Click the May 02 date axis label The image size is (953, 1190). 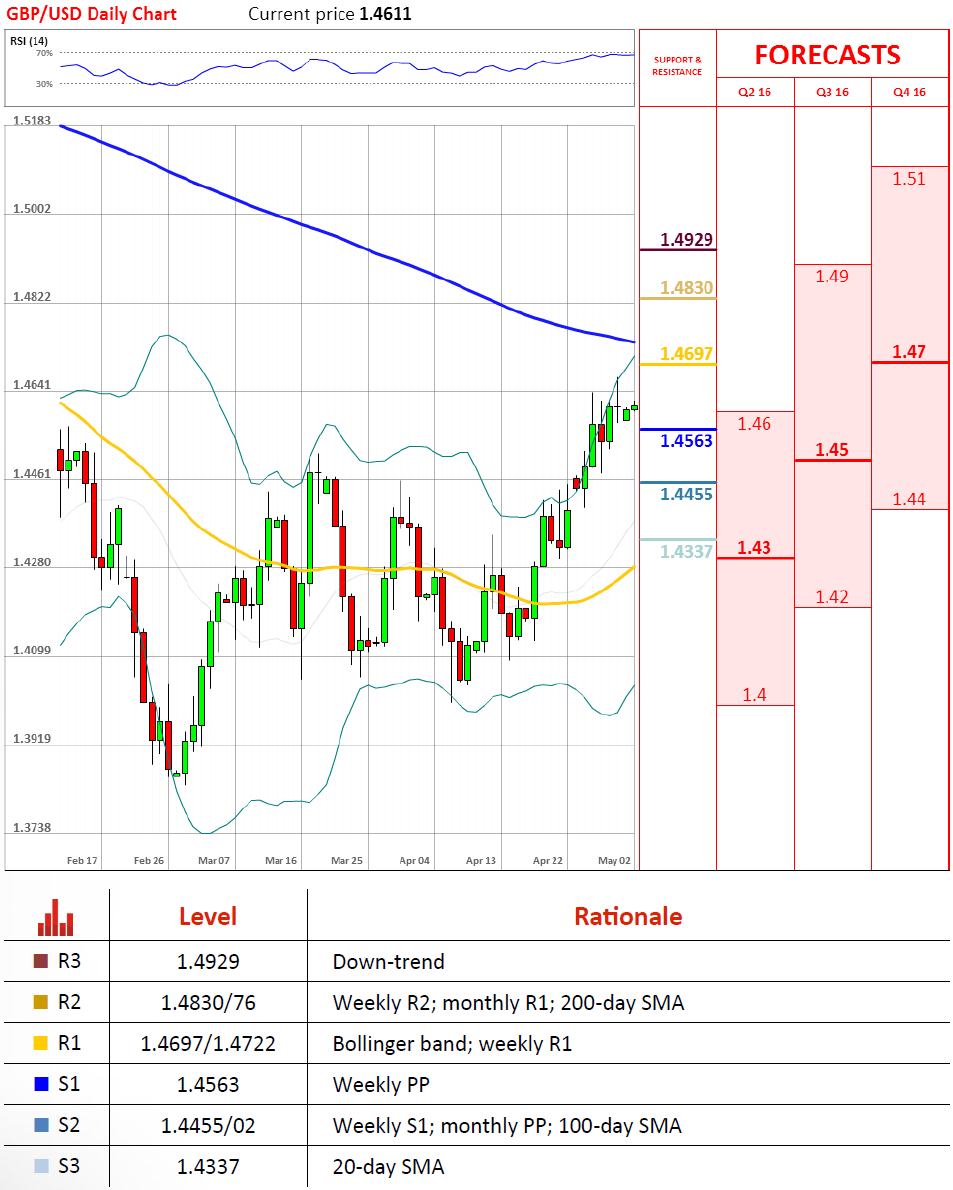click(615, 861)
